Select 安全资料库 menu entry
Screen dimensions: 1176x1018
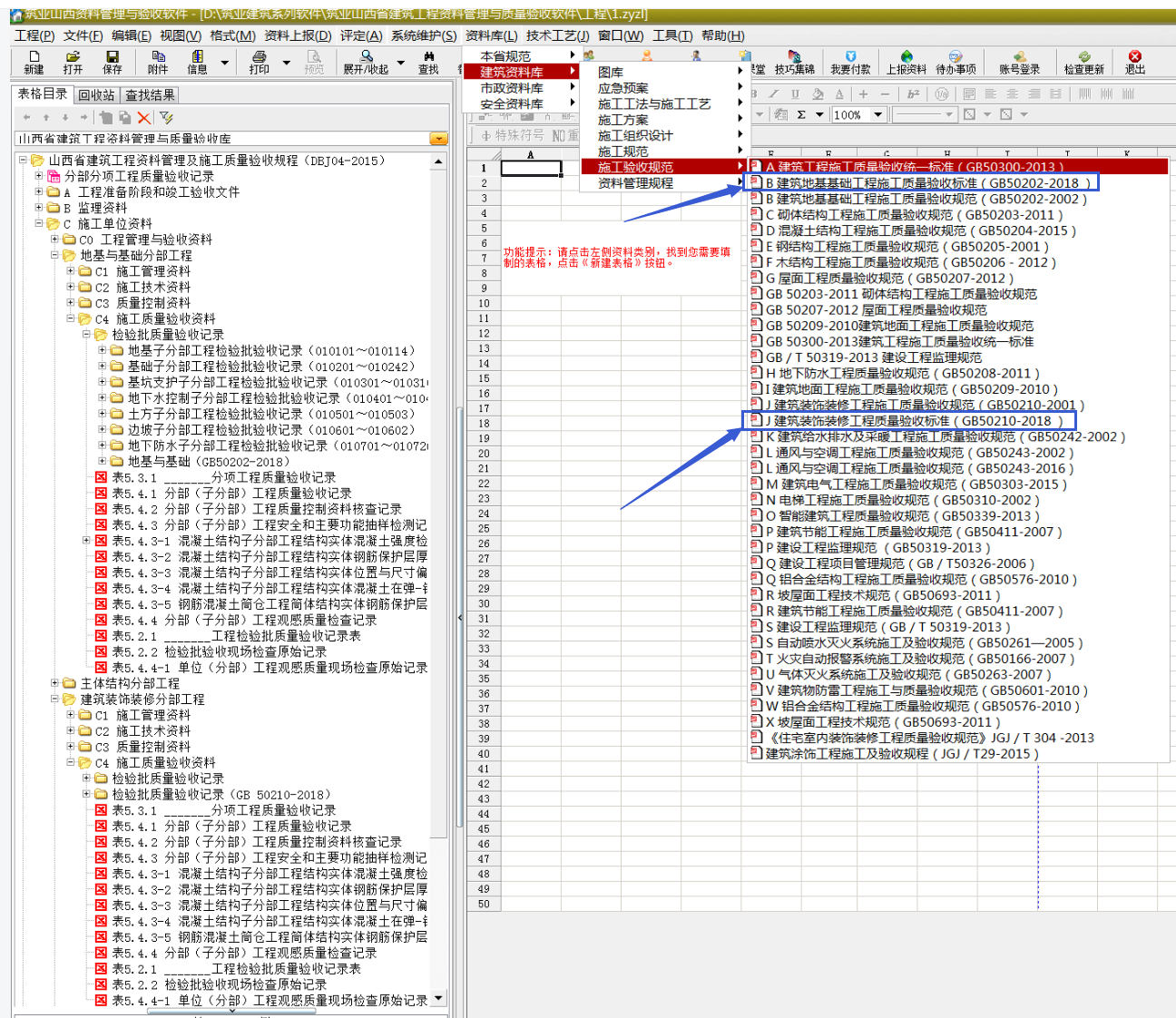521,104
